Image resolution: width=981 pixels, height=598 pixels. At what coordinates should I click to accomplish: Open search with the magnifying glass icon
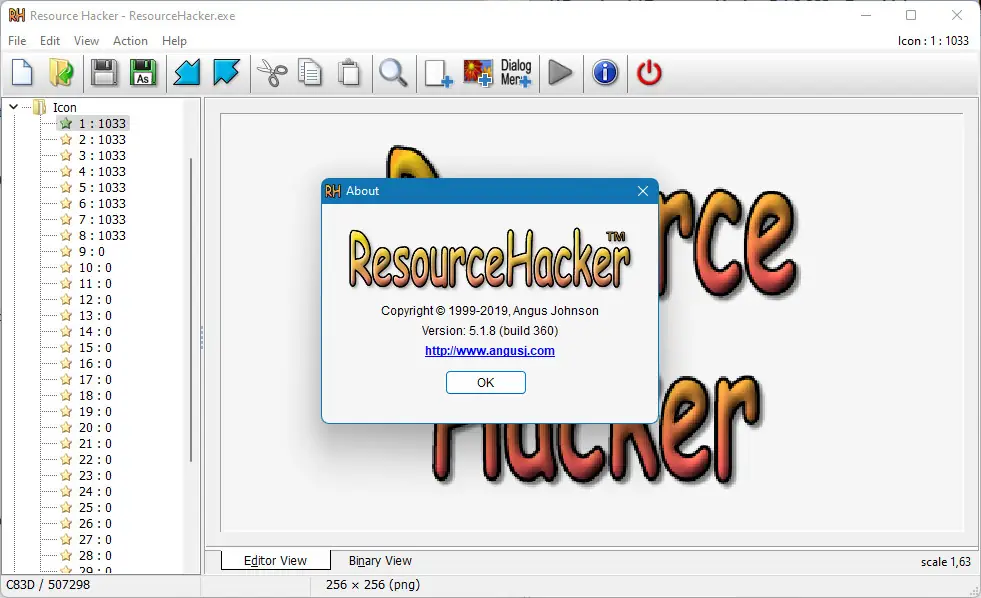click(x=394, y=73)
